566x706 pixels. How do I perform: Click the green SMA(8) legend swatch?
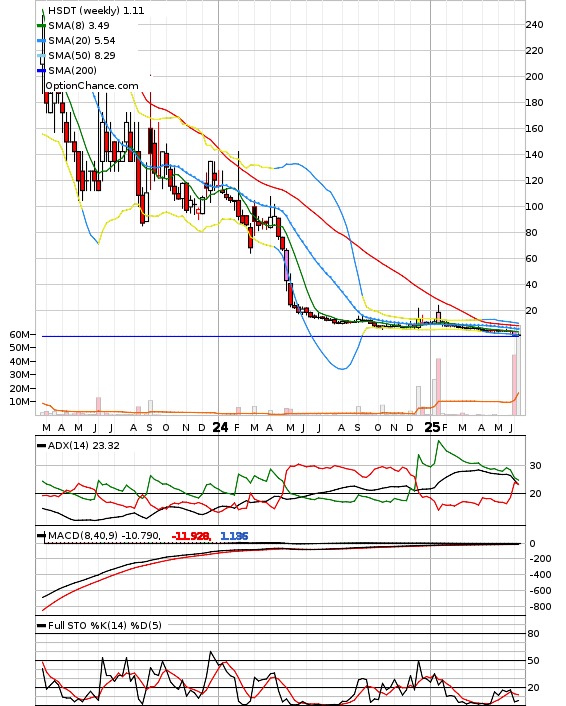click(x=41, y=26)
